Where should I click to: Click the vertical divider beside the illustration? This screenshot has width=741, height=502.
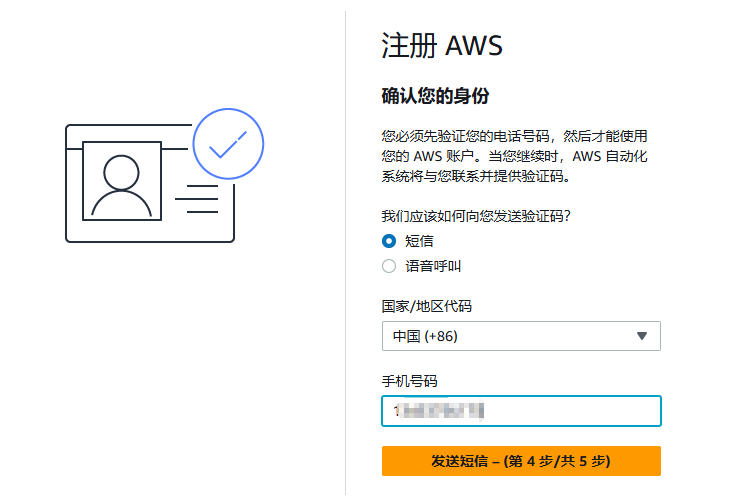click(x=345, y=250)
